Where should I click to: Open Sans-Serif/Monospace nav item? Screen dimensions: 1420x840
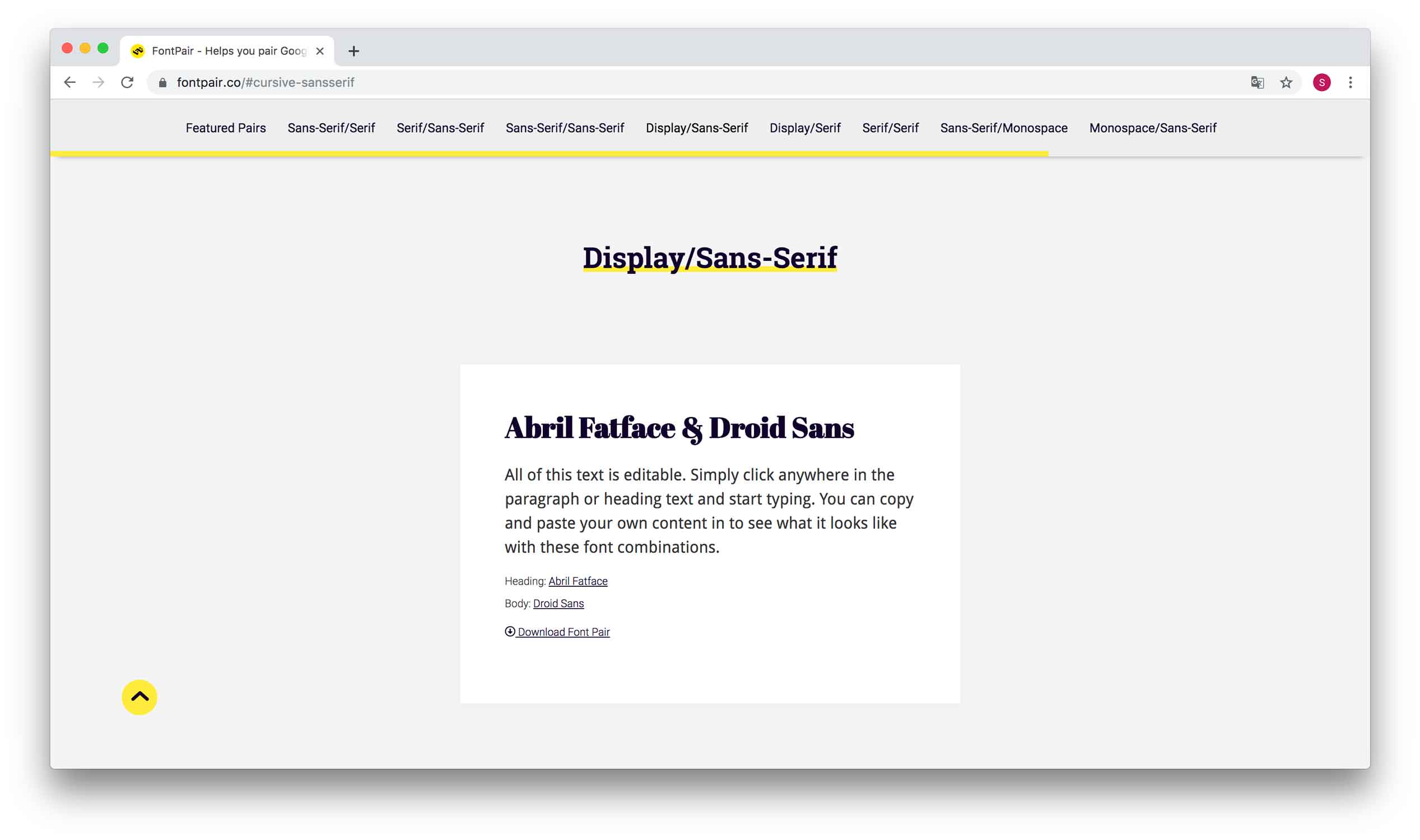tap(1004, 128)
